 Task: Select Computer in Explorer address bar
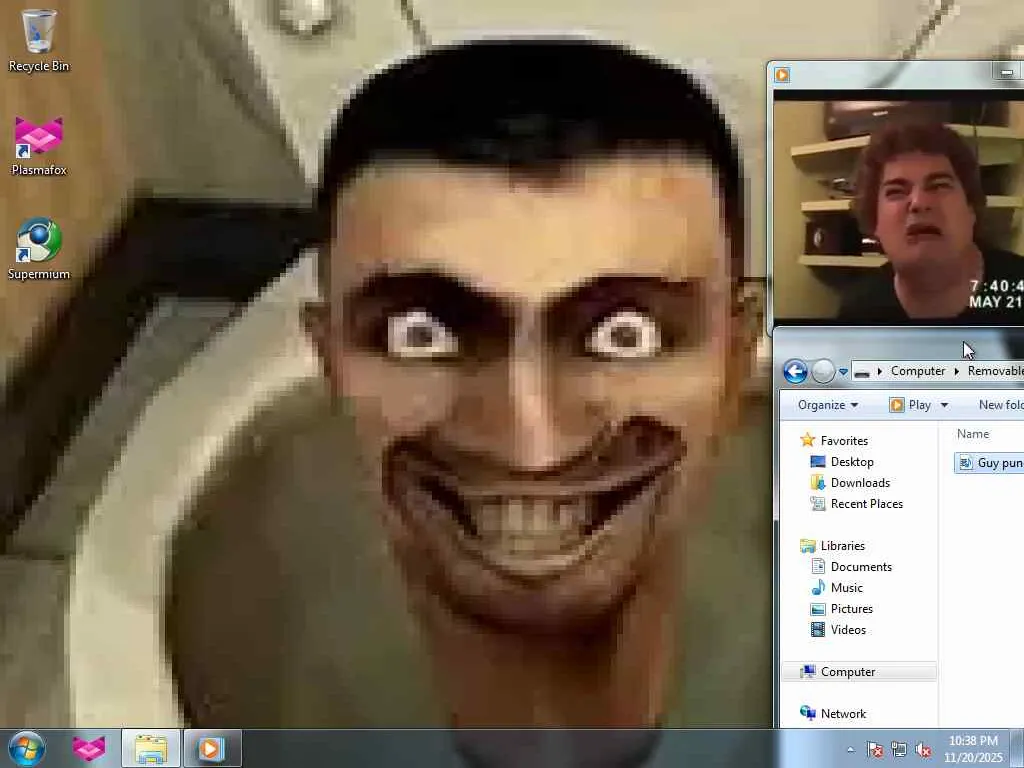pyautogui.click(x=918, y=371)
